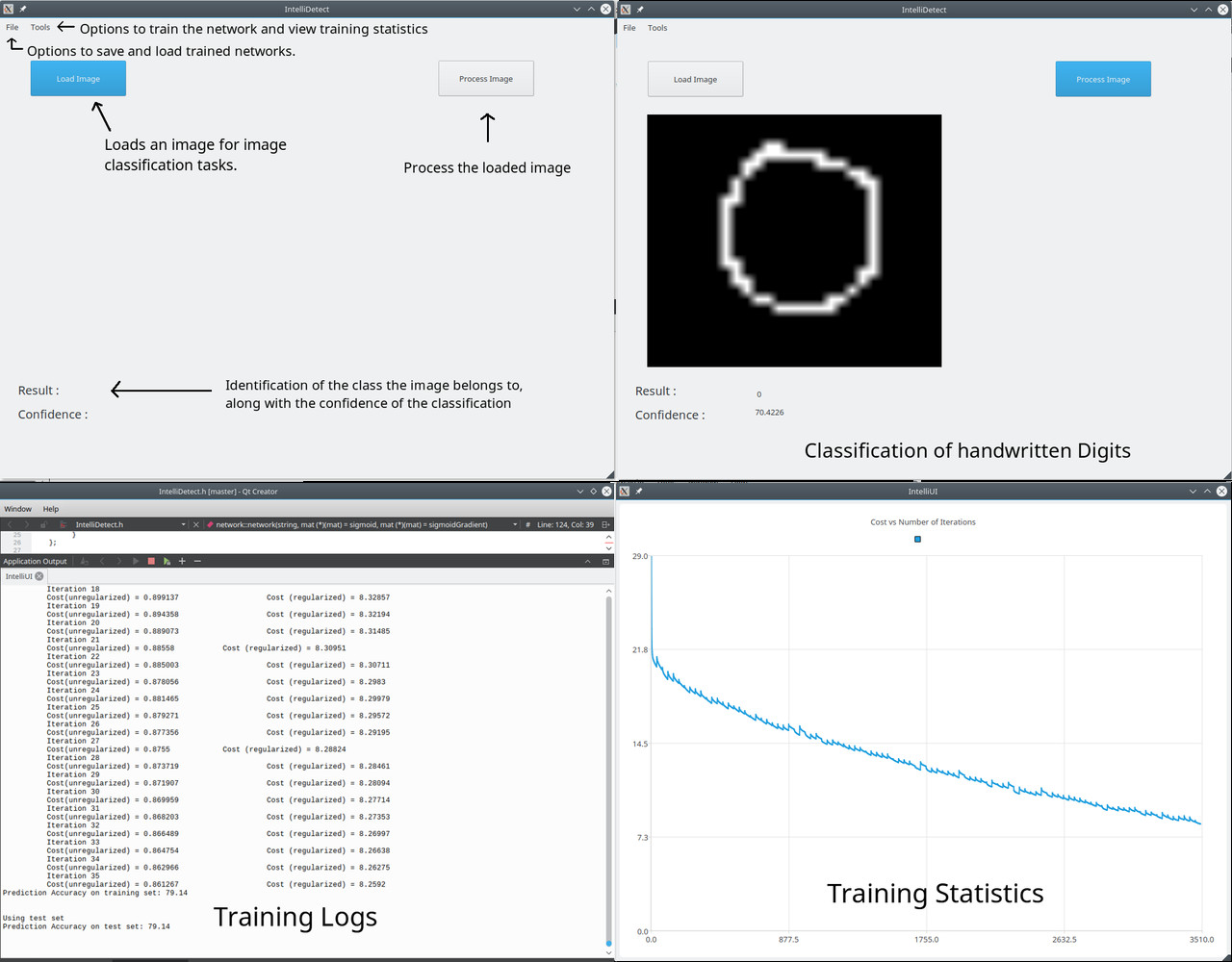Close the IntelliDetect.h document
1232x962 pixels.
pos(196,524)
